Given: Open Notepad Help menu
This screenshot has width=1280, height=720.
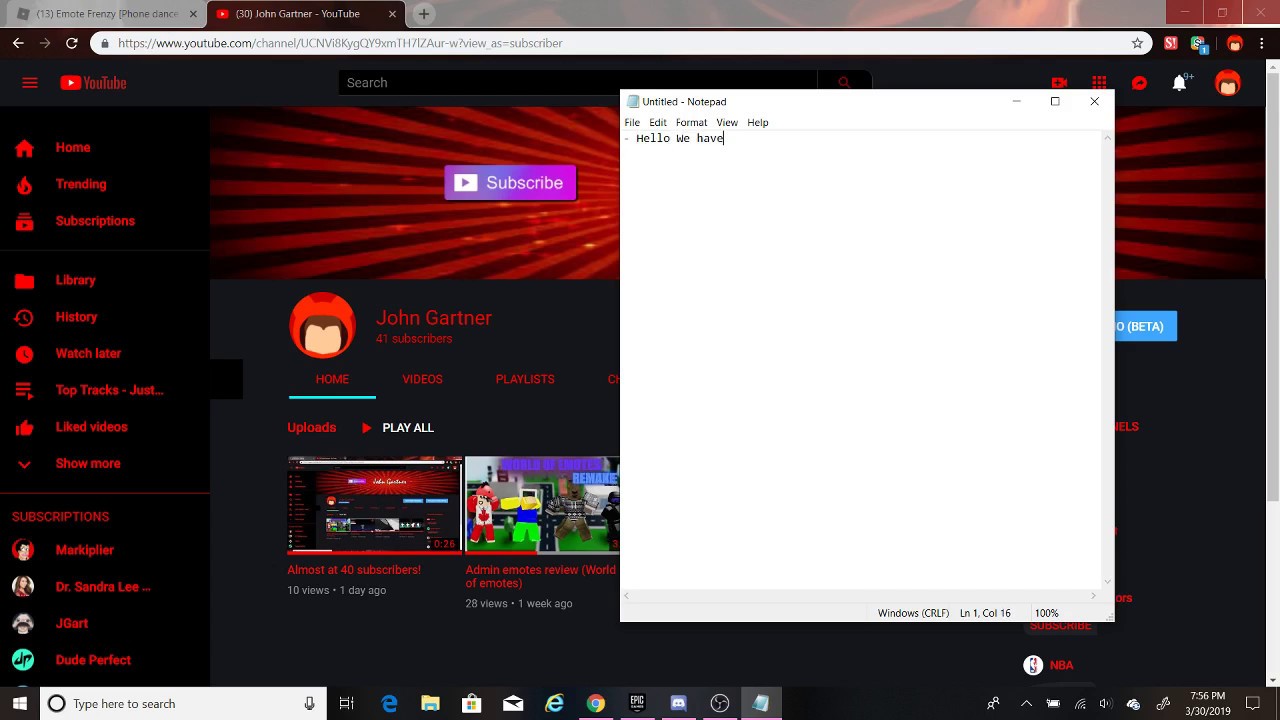Looking at the screenshot, I should 758,122.
